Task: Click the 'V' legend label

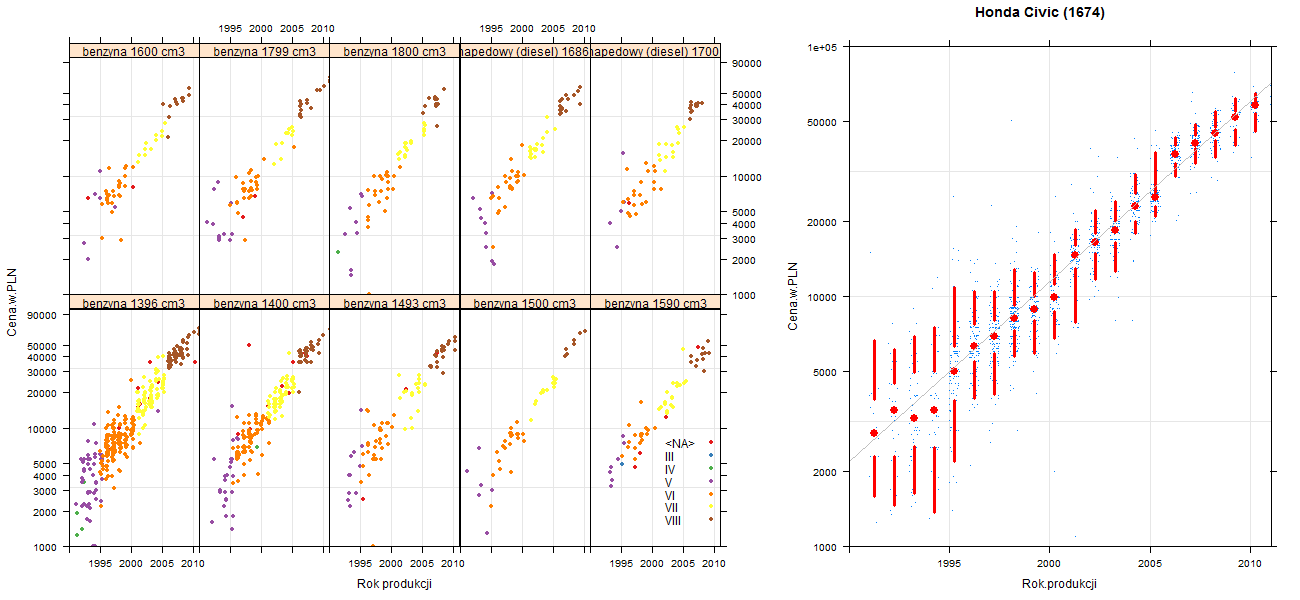Action: tap(669, 482)
